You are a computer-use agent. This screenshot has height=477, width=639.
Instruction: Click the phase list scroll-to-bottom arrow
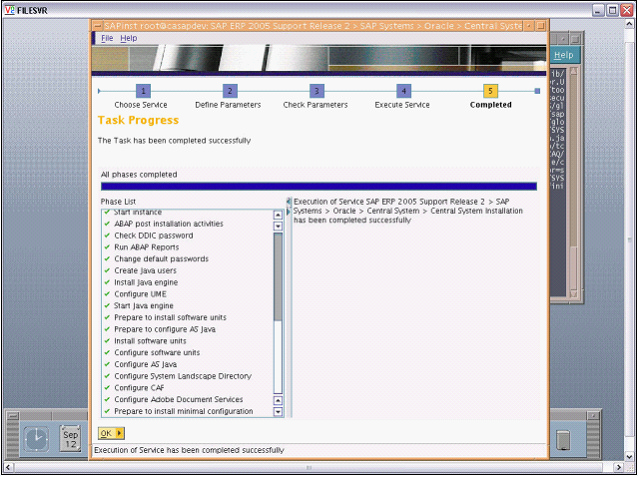click(x=278, y=411)
